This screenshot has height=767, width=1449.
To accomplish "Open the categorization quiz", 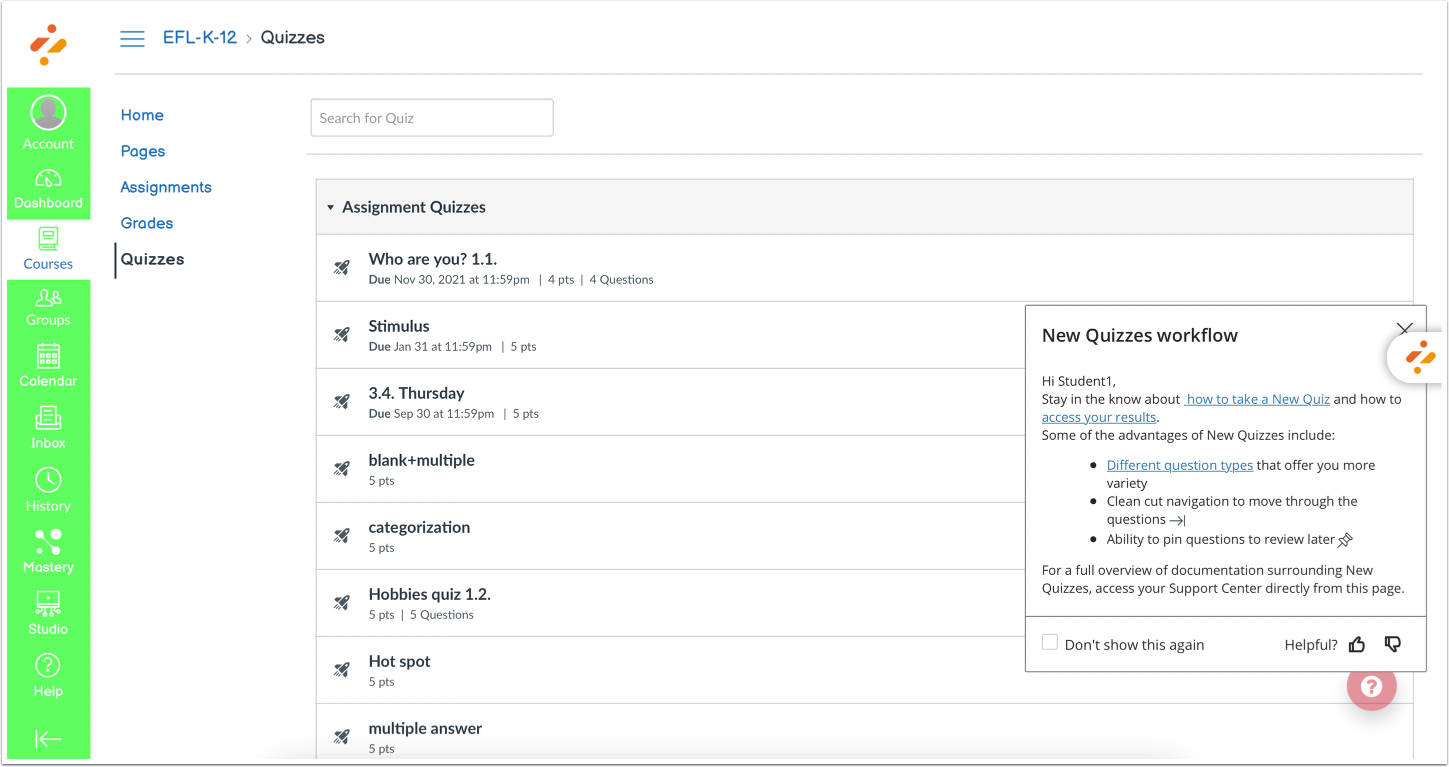I will (419, 527).
